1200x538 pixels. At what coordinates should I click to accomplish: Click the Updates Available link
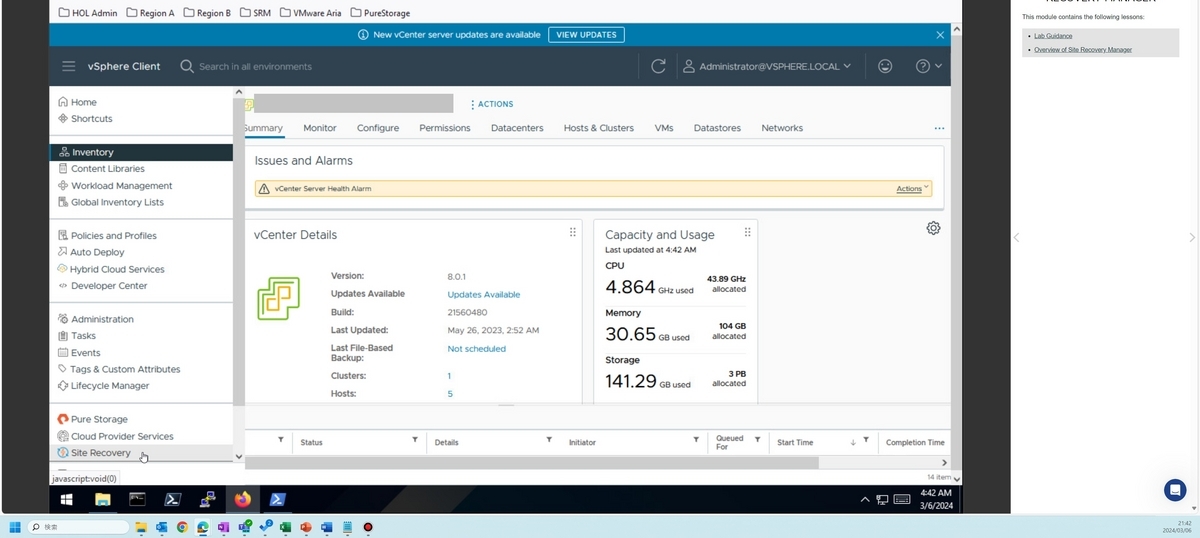coord(484,295)
